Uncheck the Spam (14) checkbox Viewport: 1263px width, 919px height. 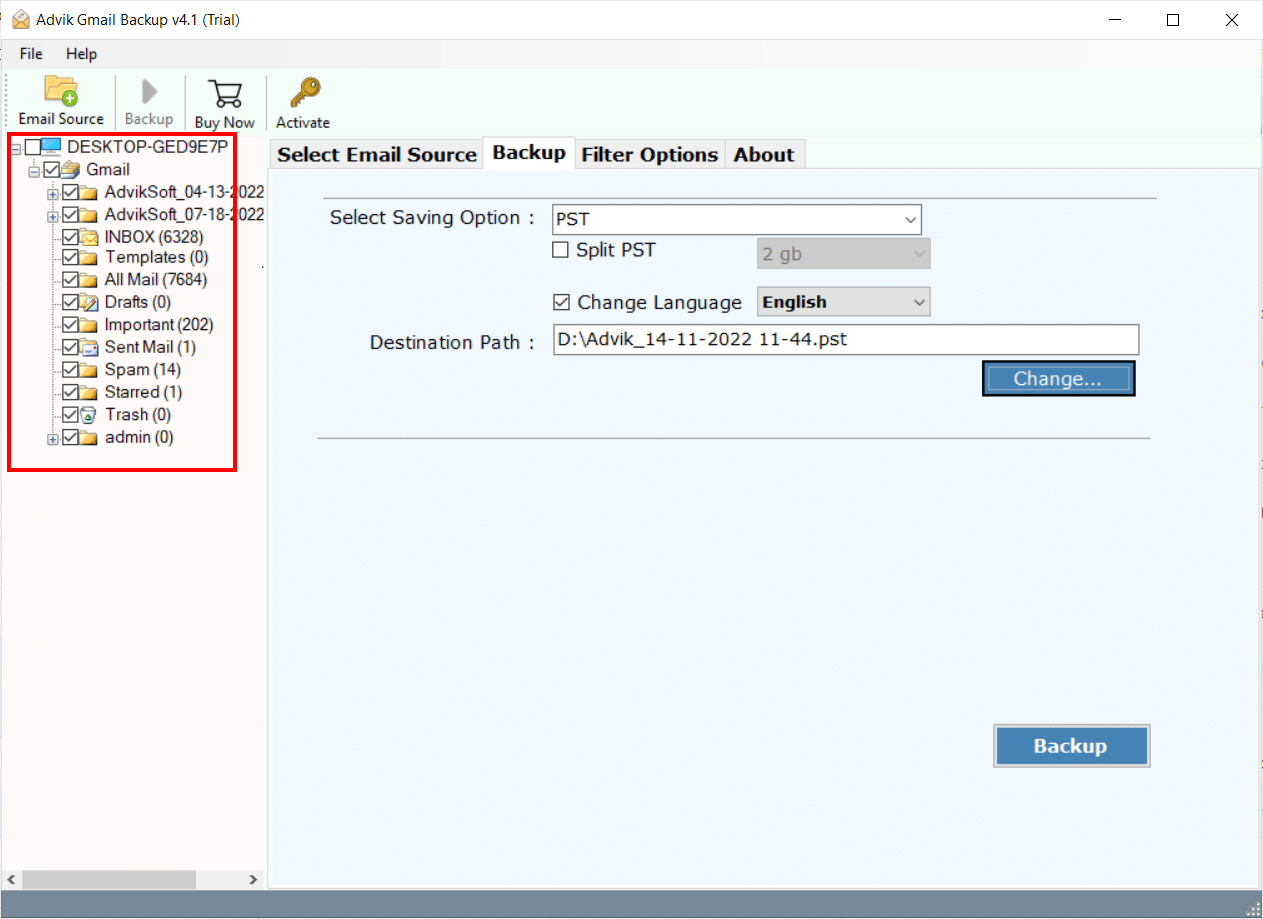(70, 369)
